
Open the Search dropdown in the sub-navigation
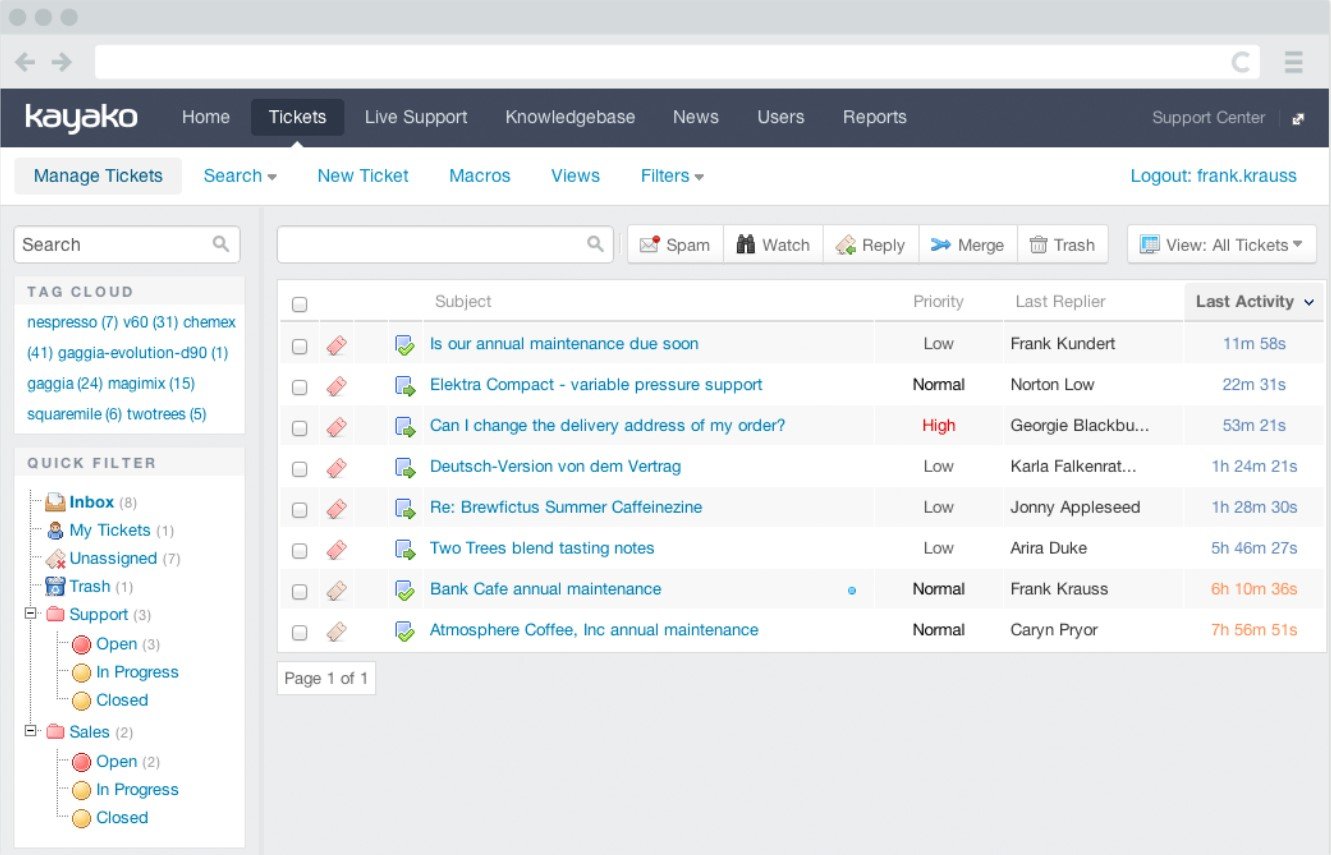coord(240,176)
